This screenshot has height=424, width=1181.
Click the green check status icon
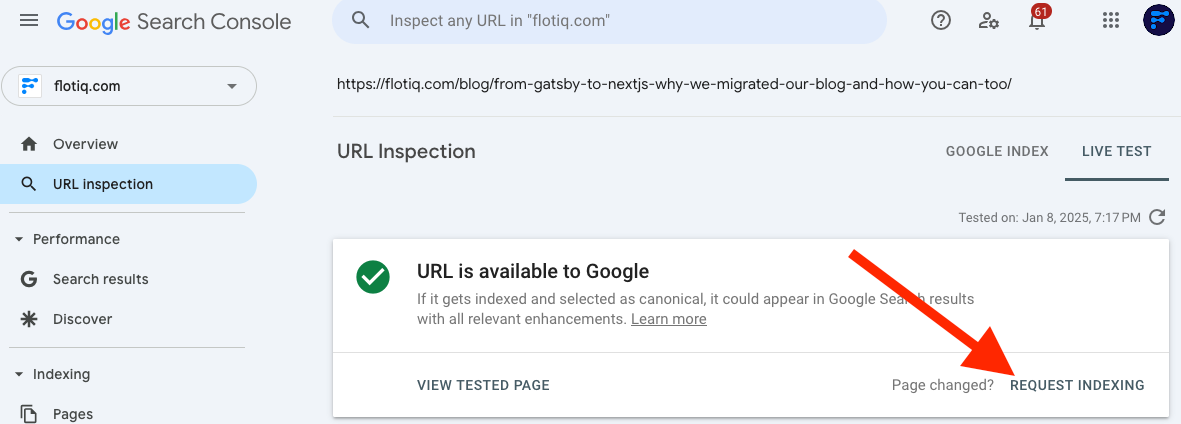pyautogui.click(x=373, y=278)
